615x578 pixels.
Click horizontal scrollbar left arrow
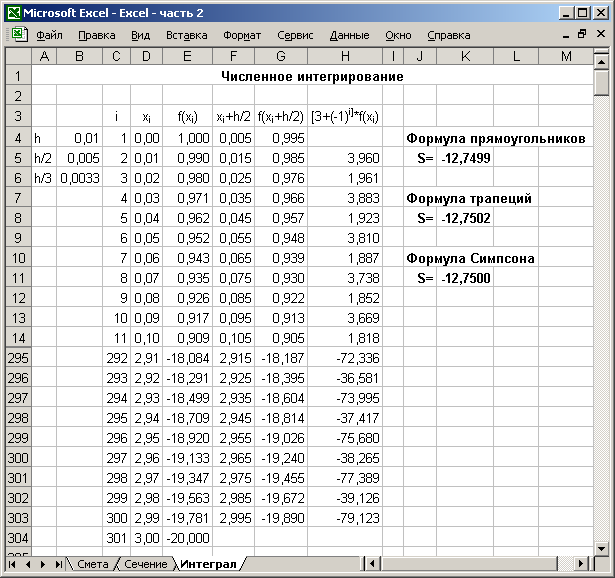[x=372, y=564]
